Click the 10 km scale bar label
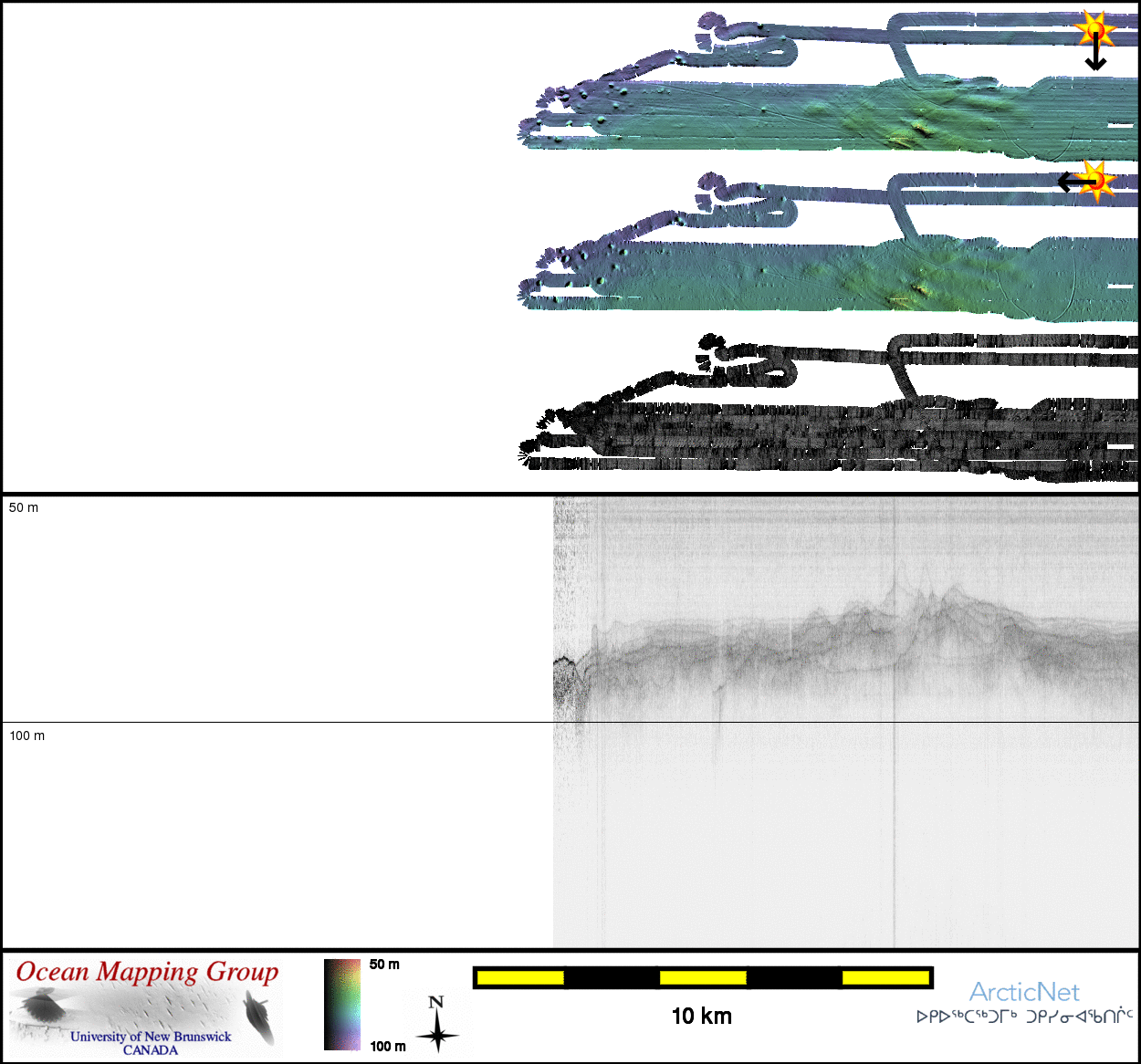 tap(701, 1016)
